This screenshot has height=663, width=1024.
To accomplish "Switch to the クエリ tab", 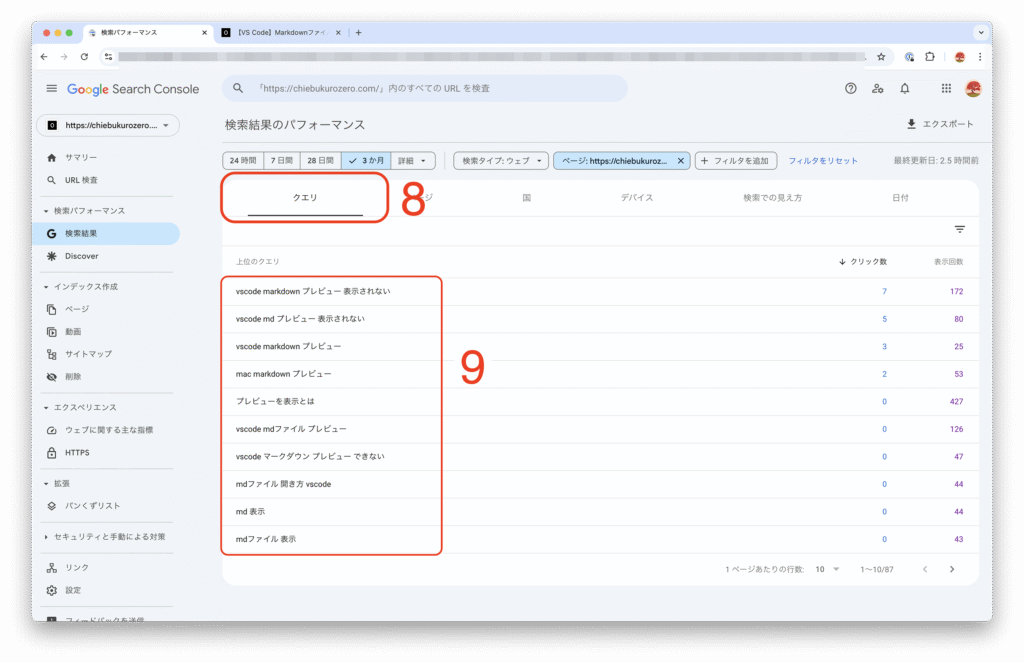I will coord(305,198).
